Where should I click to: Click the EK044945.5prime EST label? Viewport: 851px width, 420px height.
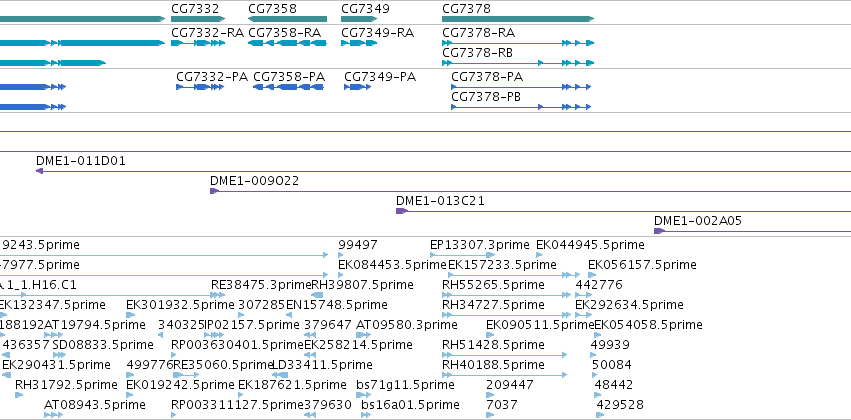[590, 245]
